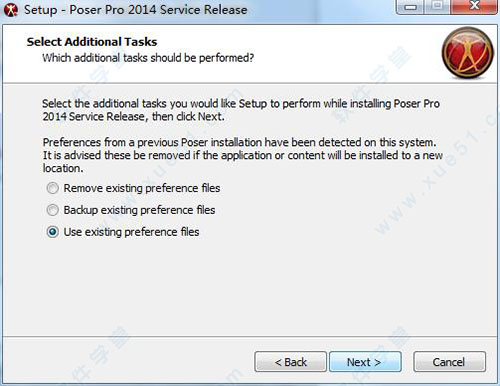Cancel the installation with the Cancel button
This screenshot has height=386, width=500.
tap(449, 362)
